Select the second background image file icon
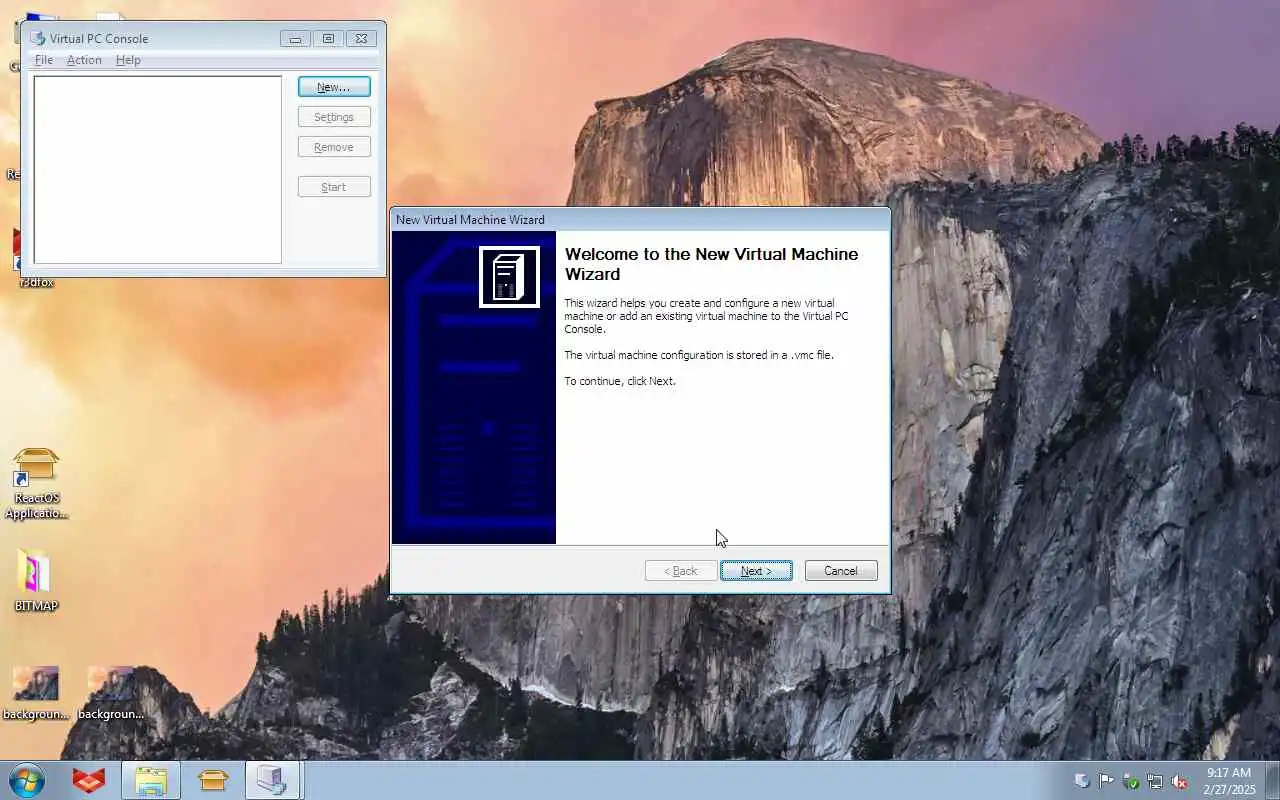The width and height of the screenshot is (1280, 800). click(110, 693)
